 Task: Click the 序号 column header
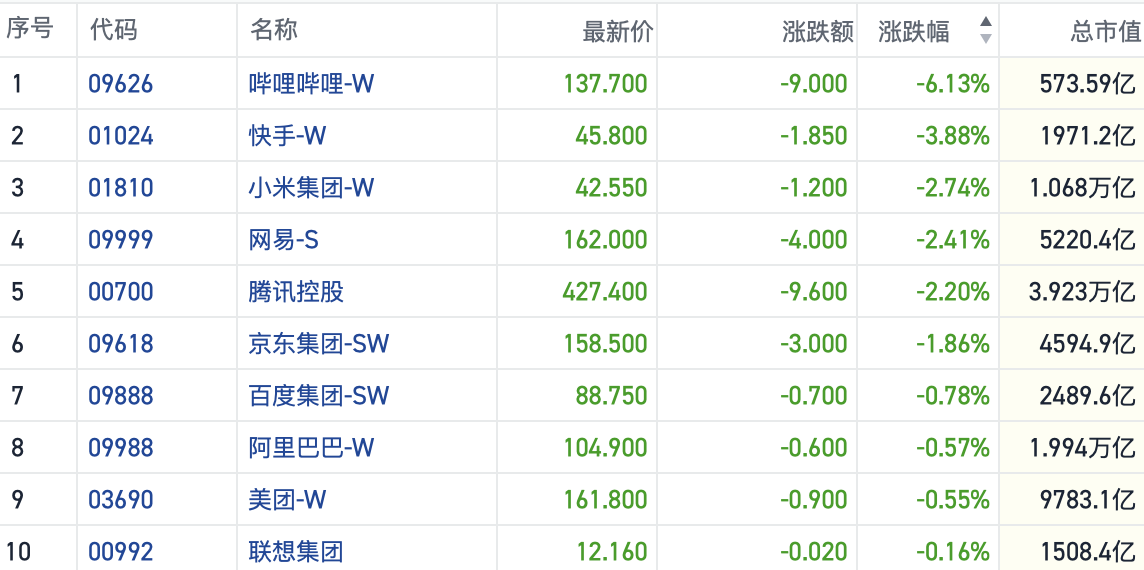tap(30, 30)
